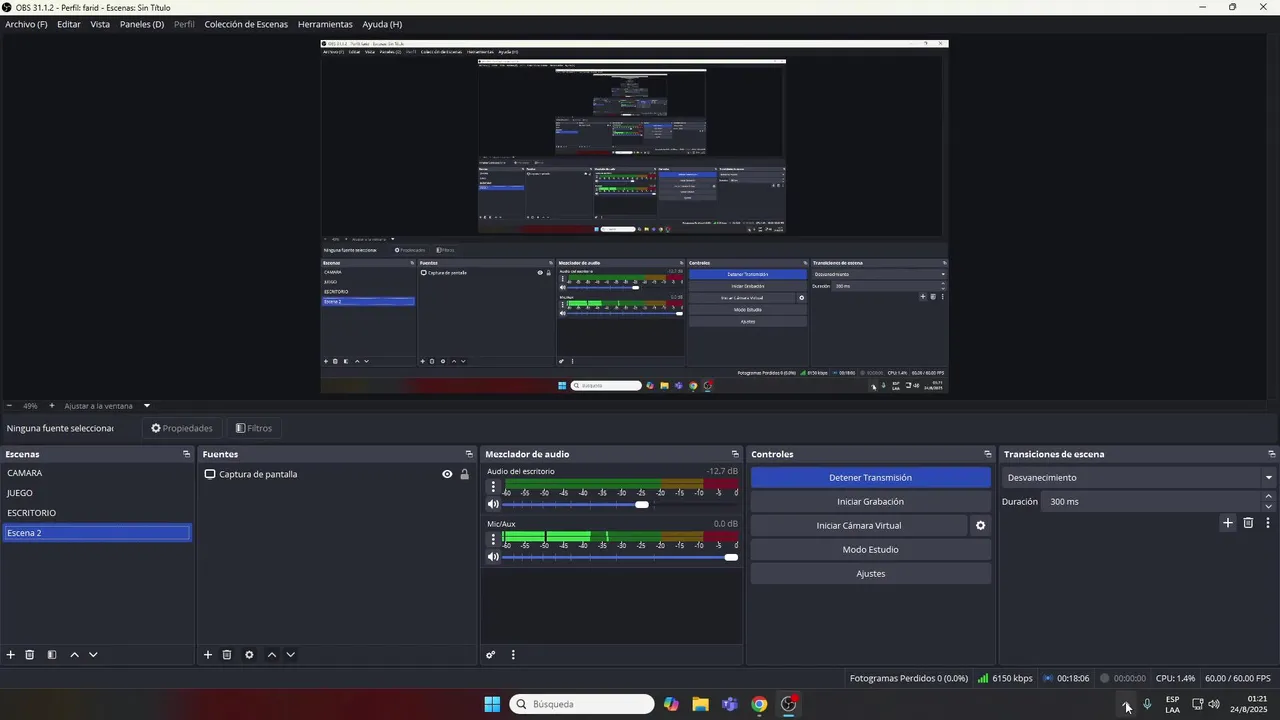Image resolution: width=1280 pixels, height=720 pixels.
Task: Unlock Captura de pantalla source padlock
Action: 464,474
